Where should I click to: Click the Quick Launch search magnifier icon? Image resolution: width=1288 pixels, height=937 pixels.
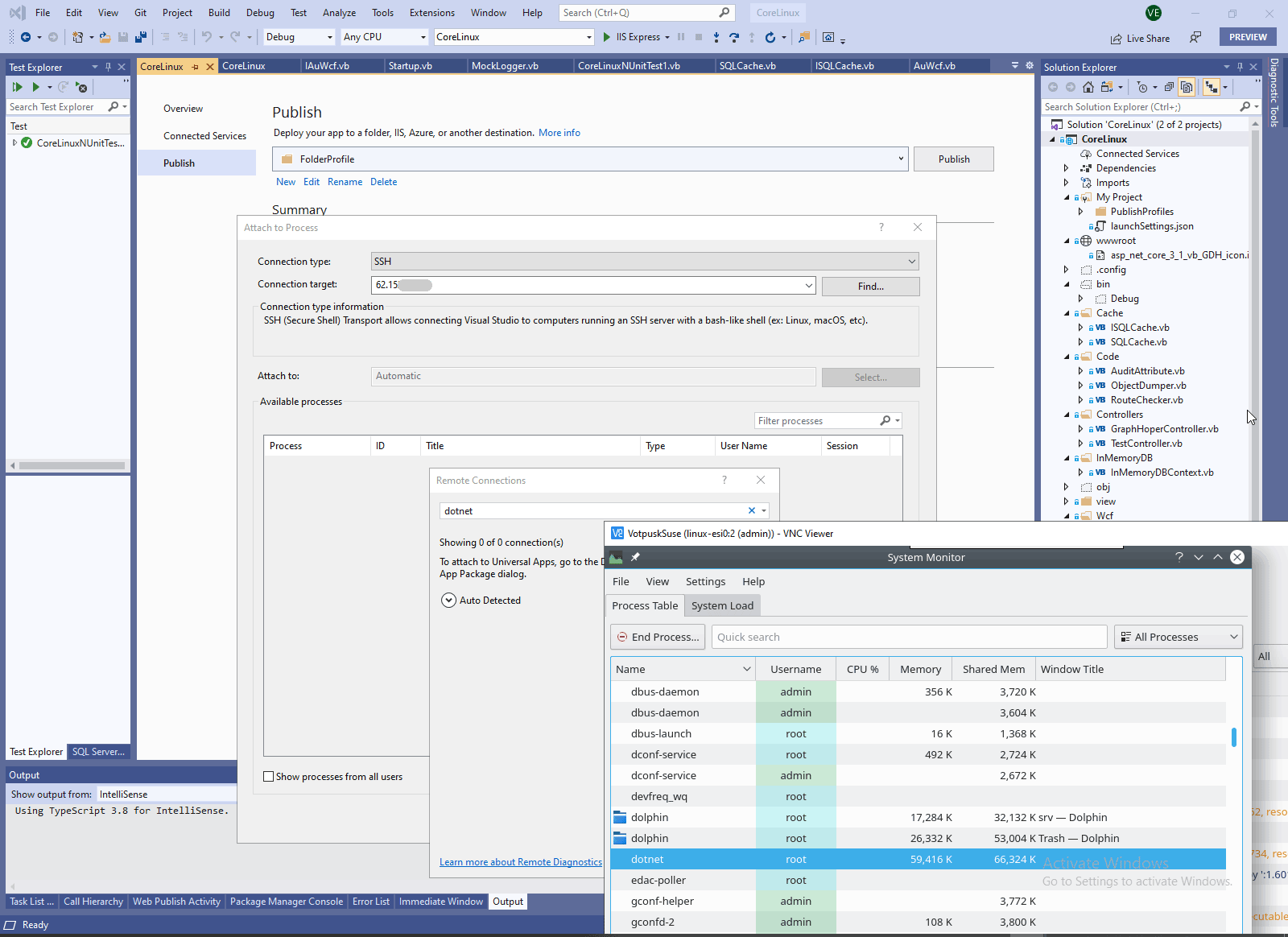coord(724,12)
